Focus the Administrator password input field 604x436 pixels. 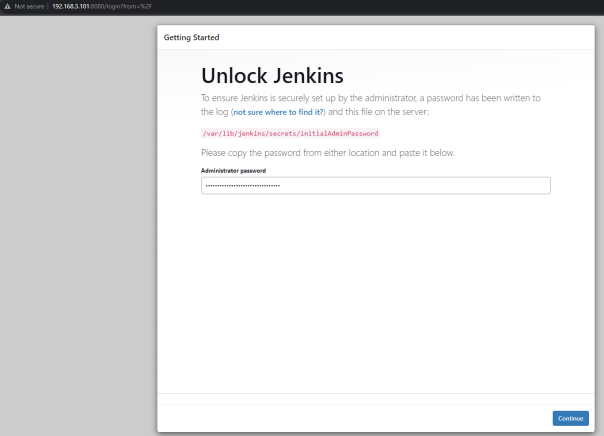point(375,185)
